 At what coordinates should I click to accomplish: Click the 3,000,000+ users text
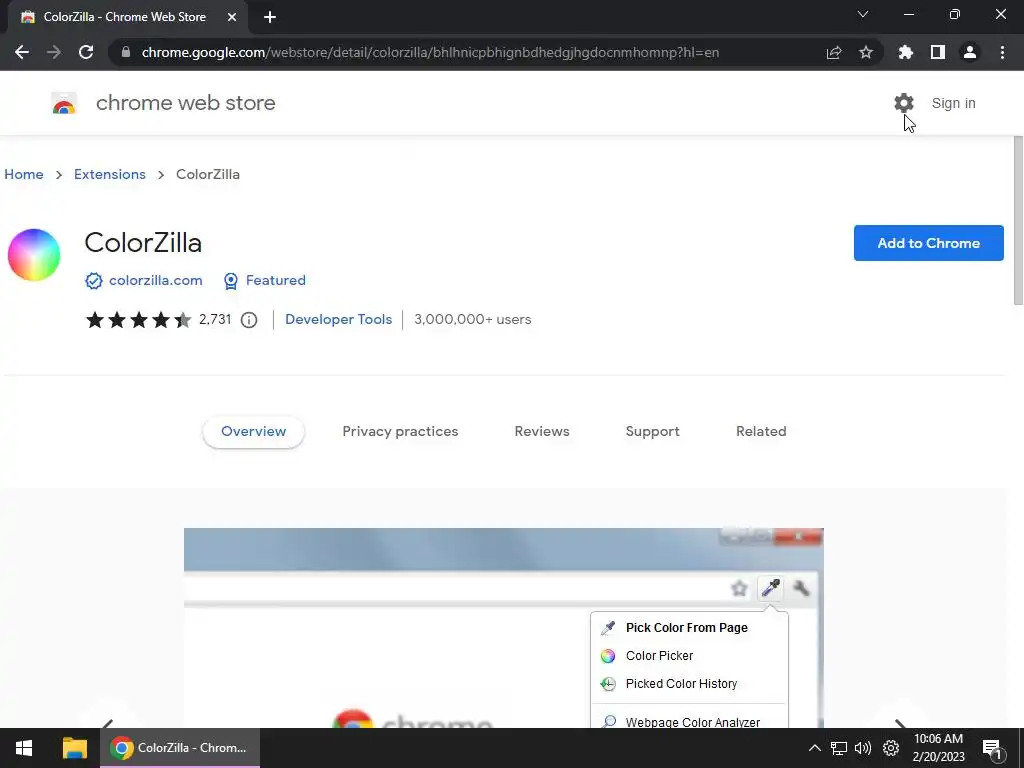point(473,319)
